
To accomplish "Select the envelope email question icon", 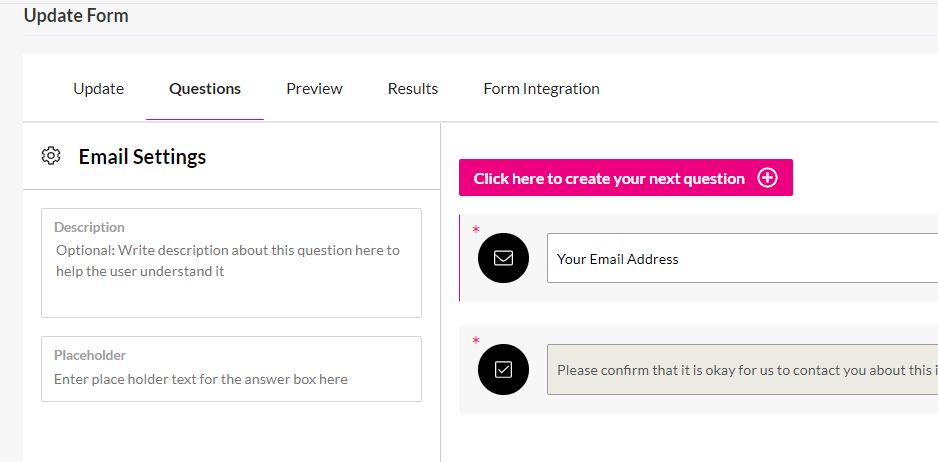I will click(x=503, y=258).
